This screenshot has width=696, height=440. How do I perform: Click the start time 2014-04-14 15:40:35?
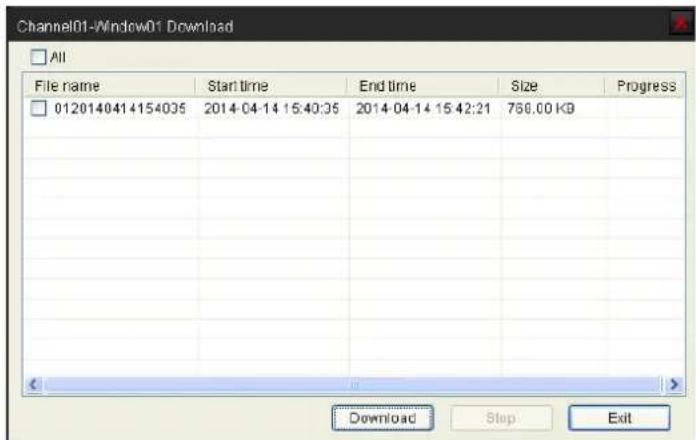tap(272, 108)
